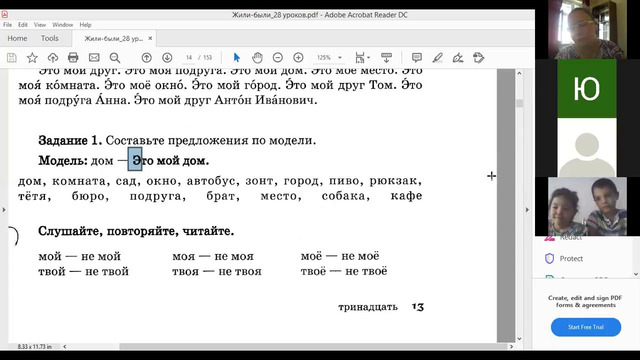Click the Start Free Trial button
Viewport: 640px width, 360px height.
[586, 327]
